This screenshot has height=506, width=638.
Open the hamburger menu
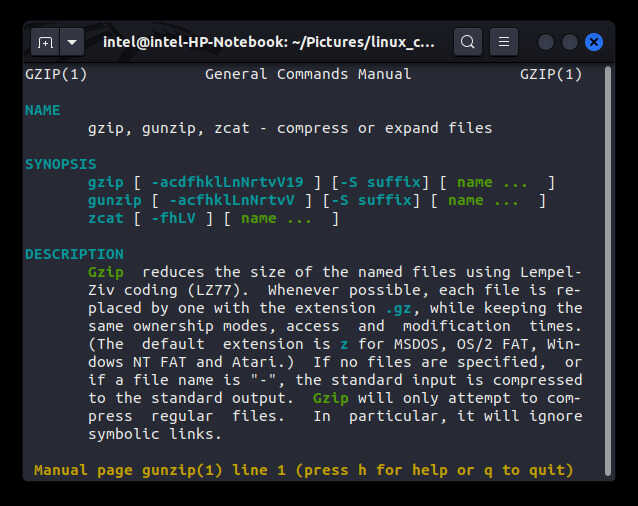coord(504,41)
